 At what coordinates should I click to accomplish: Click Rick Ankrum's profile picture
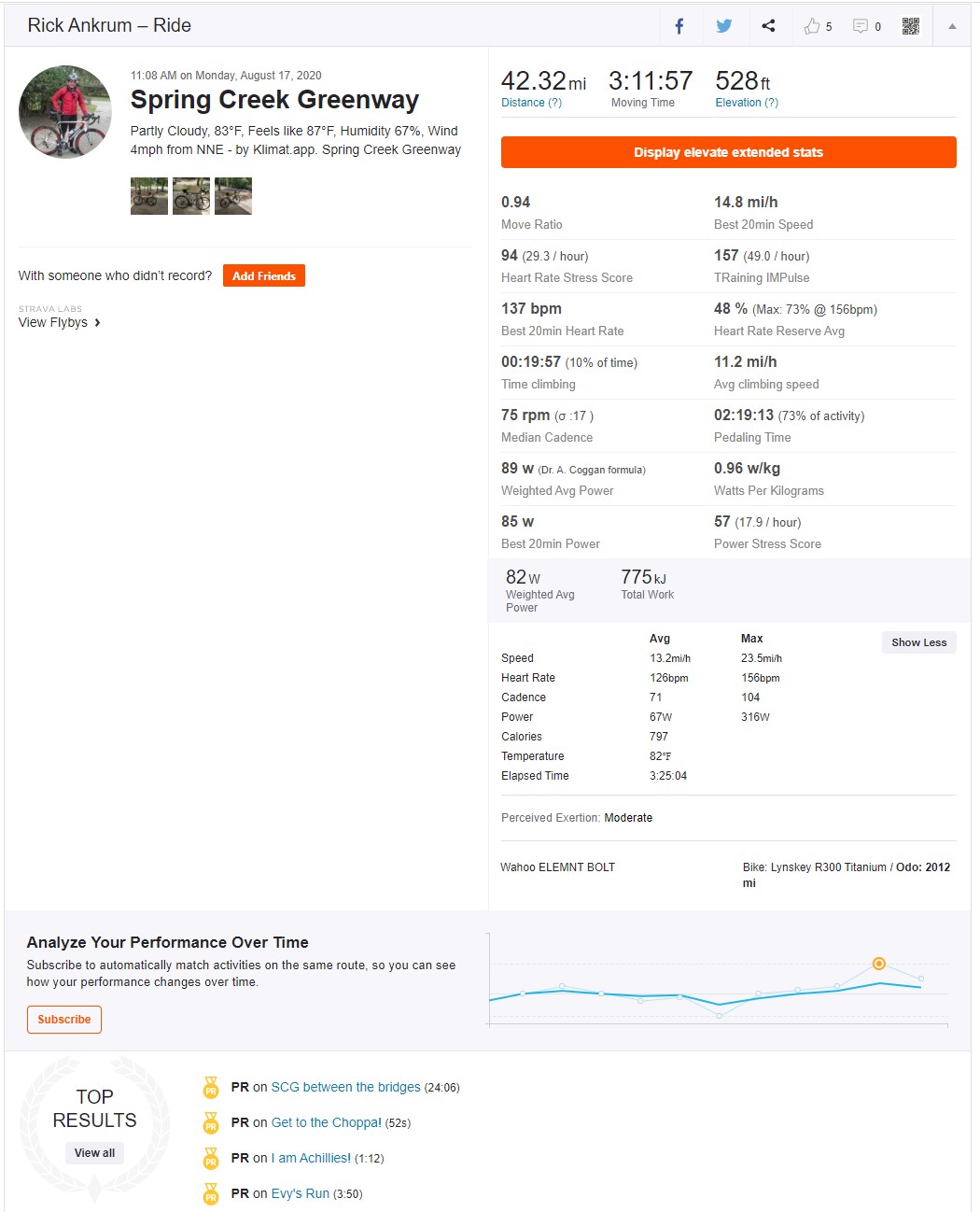coord(65,112)
